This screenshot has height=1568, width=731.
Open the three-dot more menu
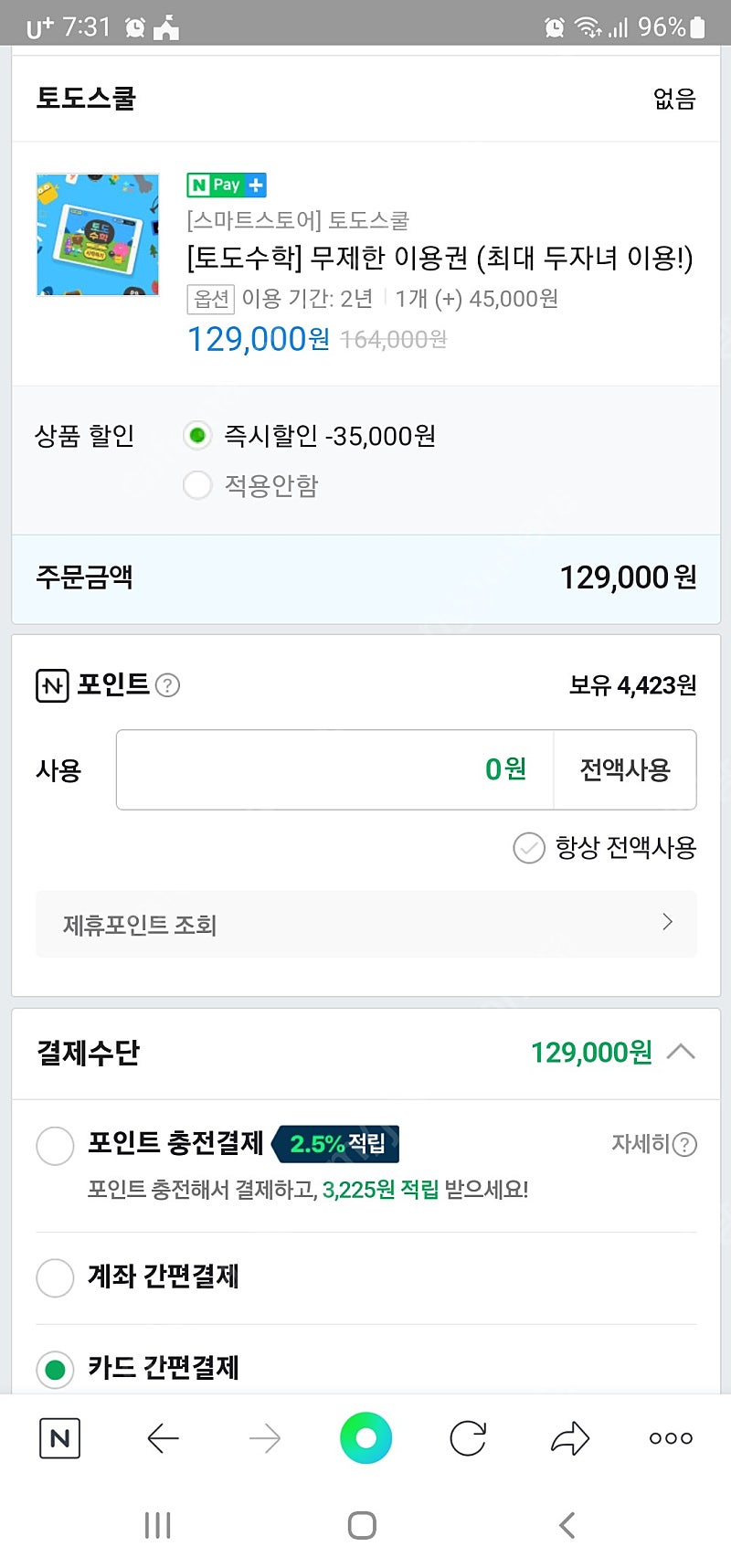click(x=671, y=1438)
